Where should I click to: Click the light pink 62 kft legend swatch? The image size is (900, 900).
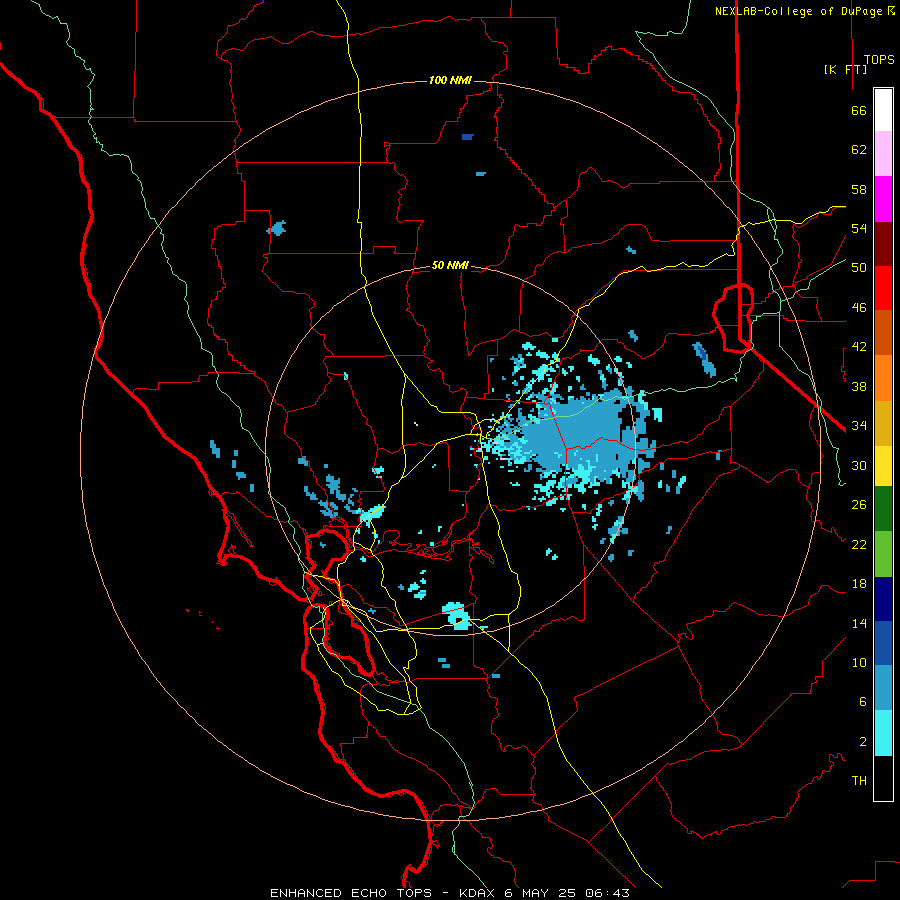(883, 153)
